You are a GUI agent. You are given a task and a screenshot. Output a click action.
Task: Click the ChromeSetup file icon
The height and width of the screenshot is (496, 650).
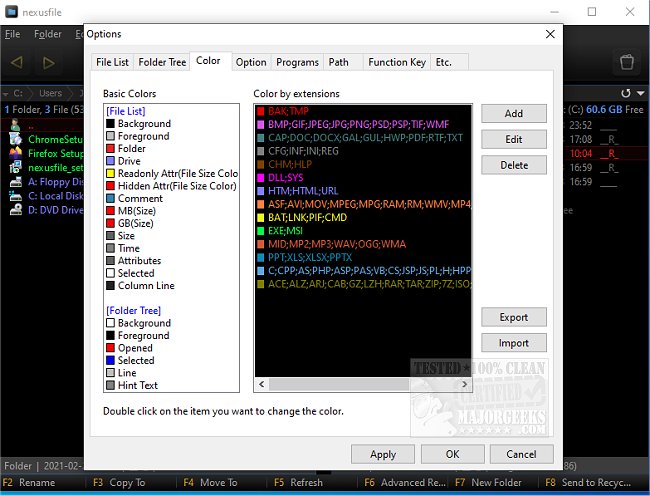pos(15,139)
